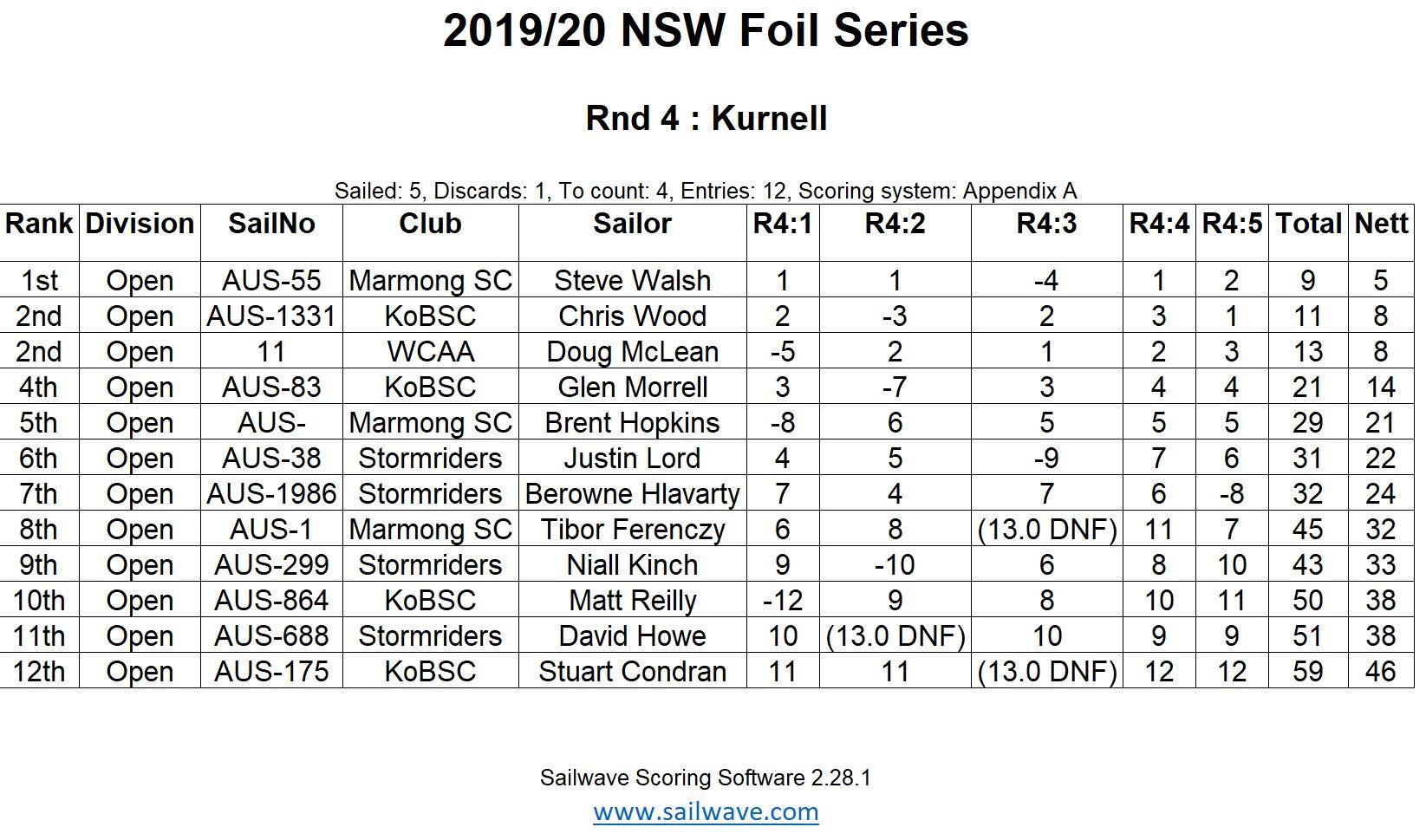Click the Rank column header

coord(39,224)
